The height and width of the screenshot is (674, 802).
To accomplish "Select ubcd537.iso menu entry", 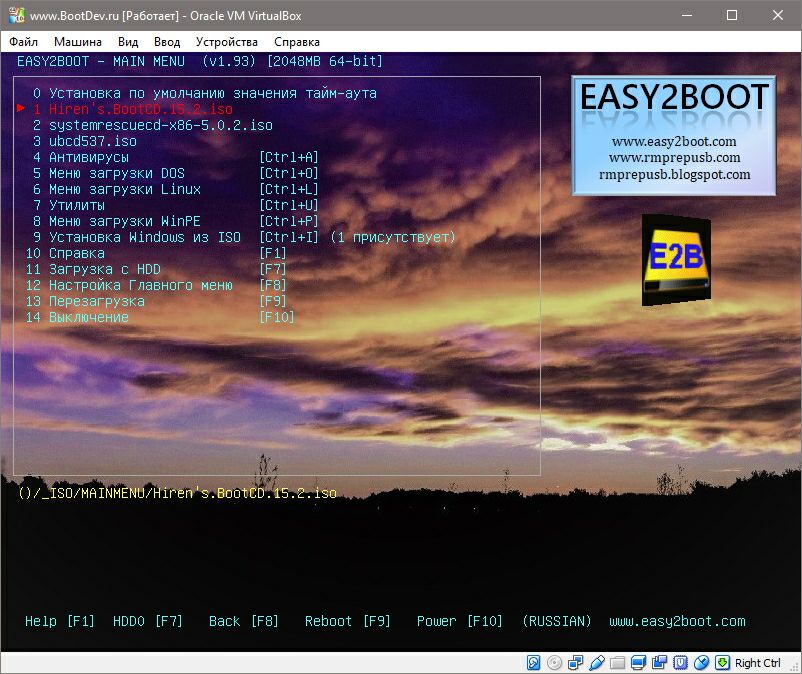I will click(84, 141).
